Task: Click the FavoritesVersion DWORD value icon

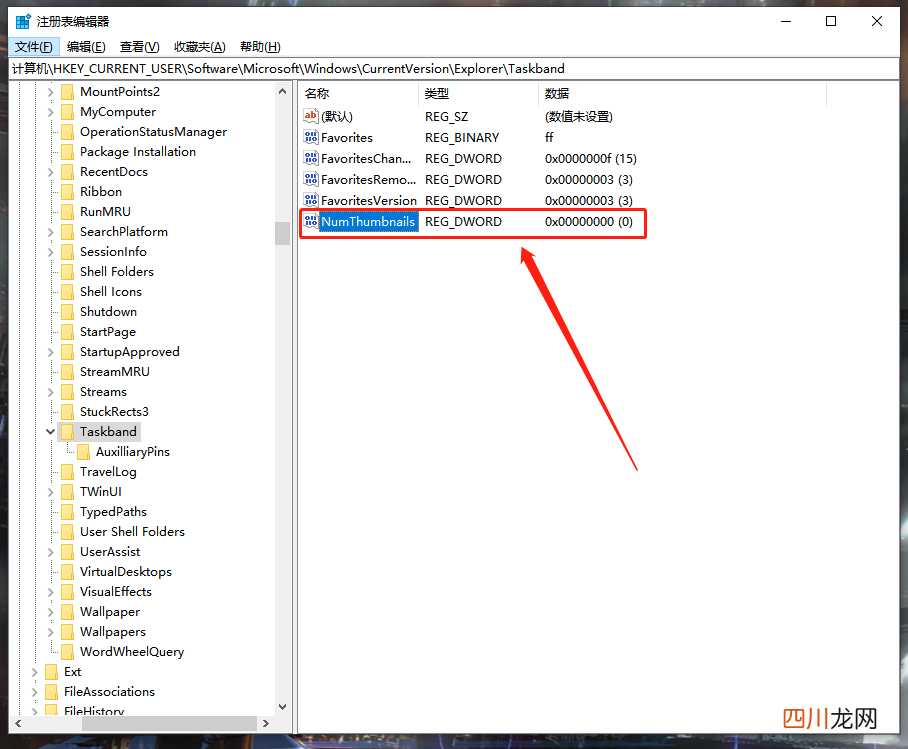Action: (x=311, y=200)
